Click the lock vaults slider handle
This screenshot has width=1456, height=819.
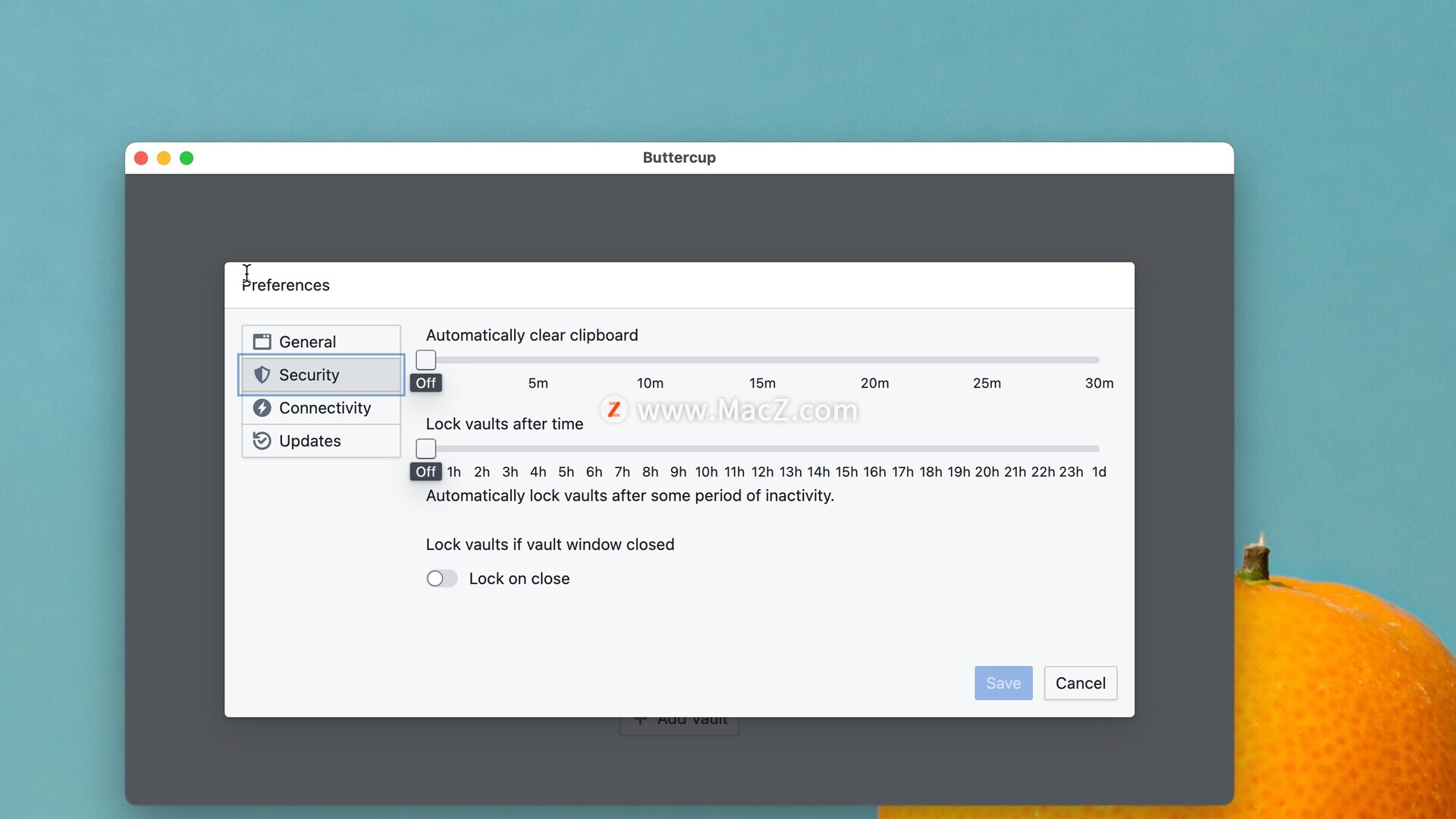[426, 449]
